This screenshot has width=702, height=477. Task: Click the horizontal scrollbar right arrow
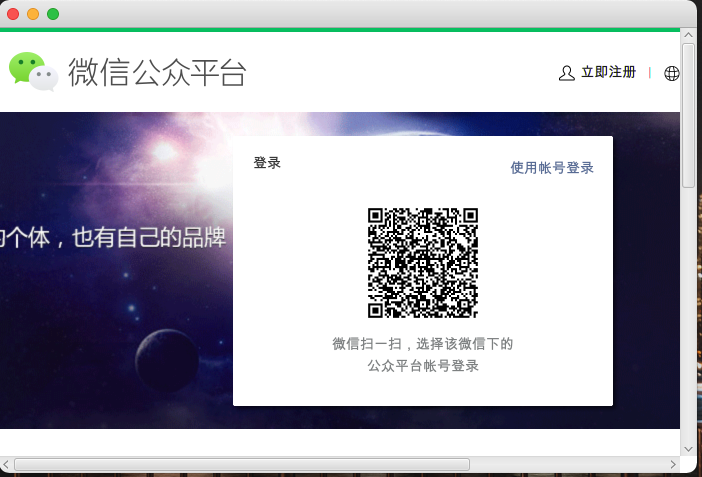673,464
